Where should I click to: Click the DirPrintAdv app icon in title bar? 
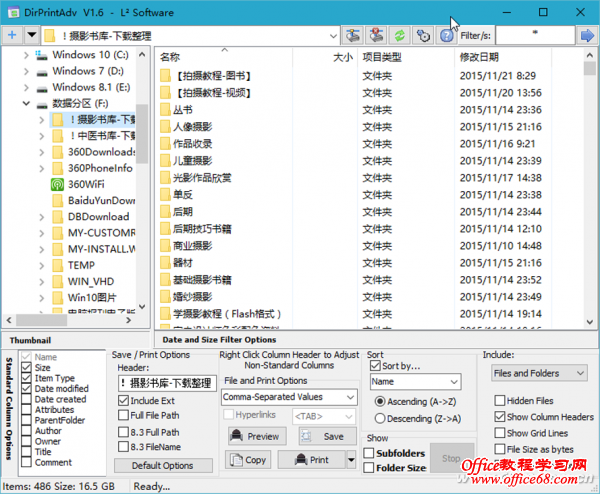point(13,12)
